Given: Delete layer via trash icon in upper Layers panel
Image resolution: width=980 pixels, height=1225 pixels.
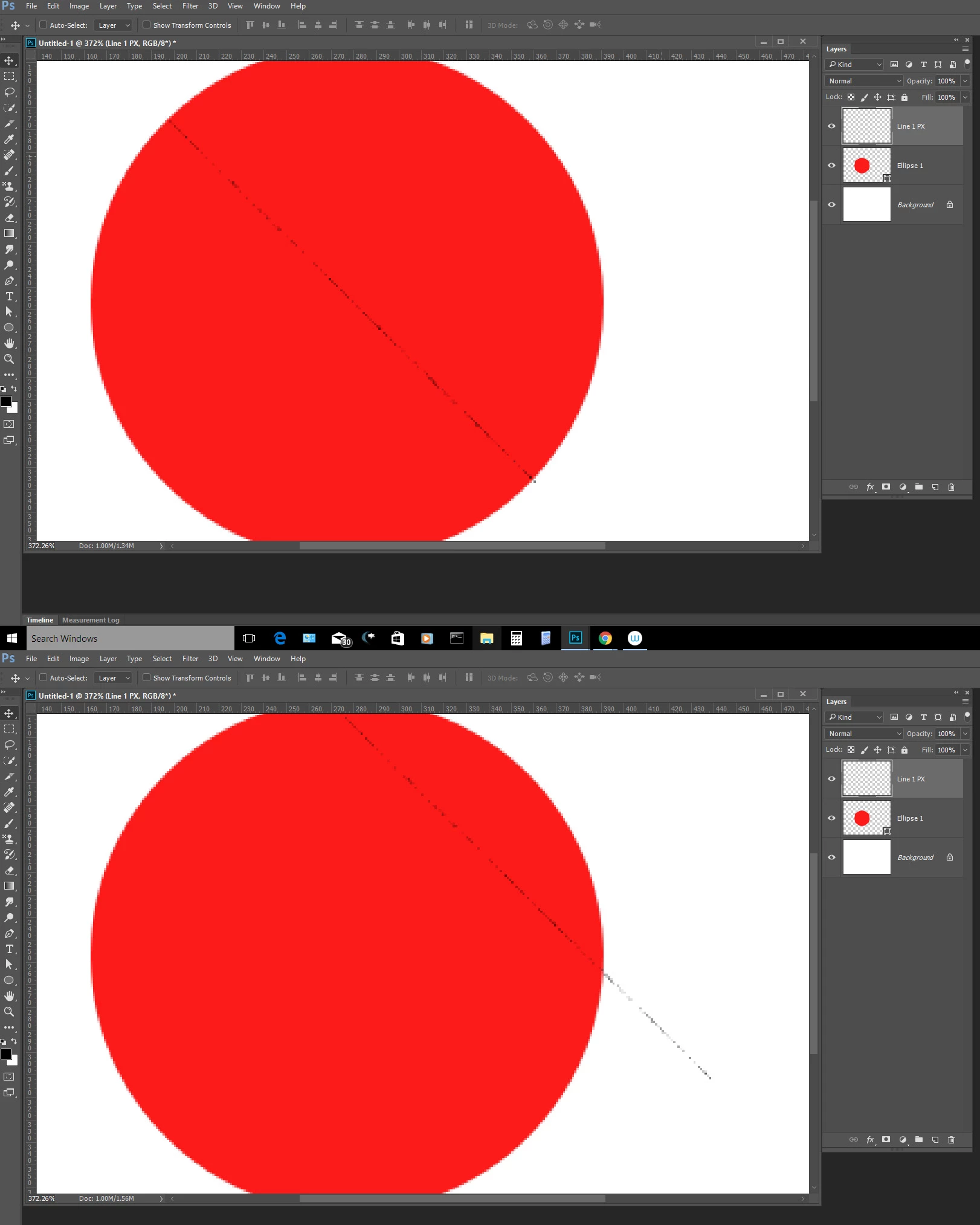Looking at the screenshot, I should (x=952, y=487).
